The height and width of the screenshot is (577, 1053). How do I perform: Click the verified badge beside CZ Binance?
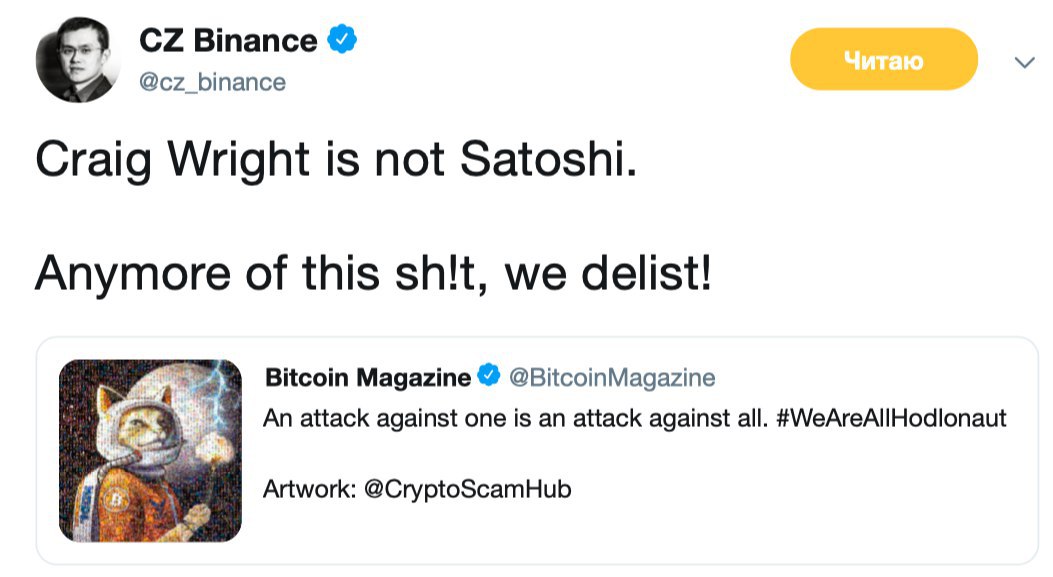343,41
